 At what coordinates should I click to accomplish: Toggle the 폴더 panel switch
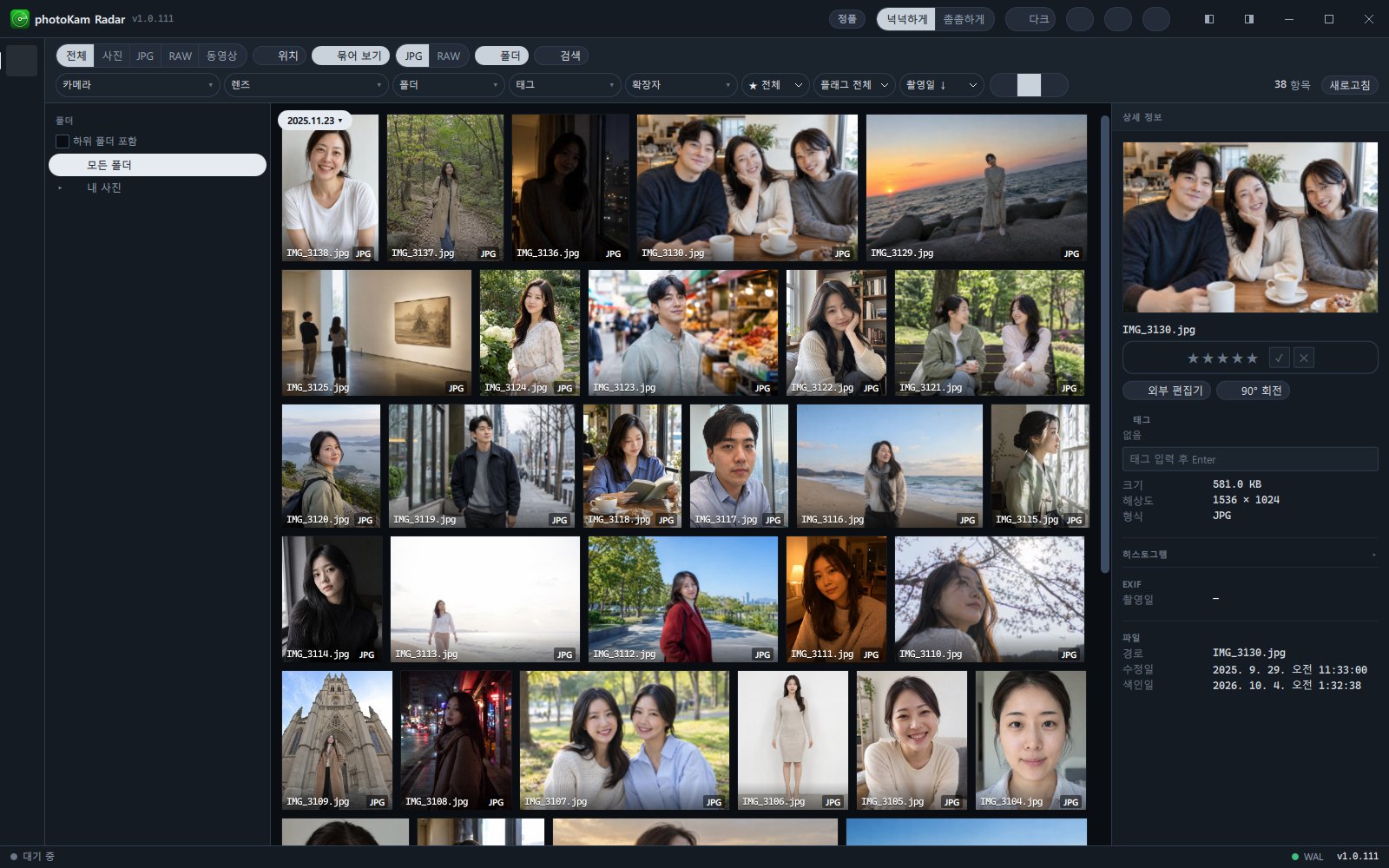[x=501, y=56]
